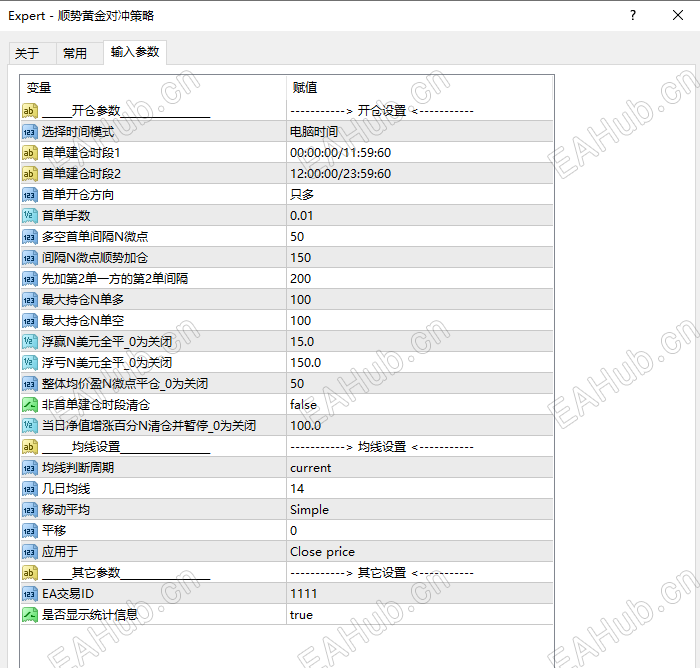The image size is (700, 668).
Task: Click the double-type icon next to 首单手数
Action: point(29,216)
